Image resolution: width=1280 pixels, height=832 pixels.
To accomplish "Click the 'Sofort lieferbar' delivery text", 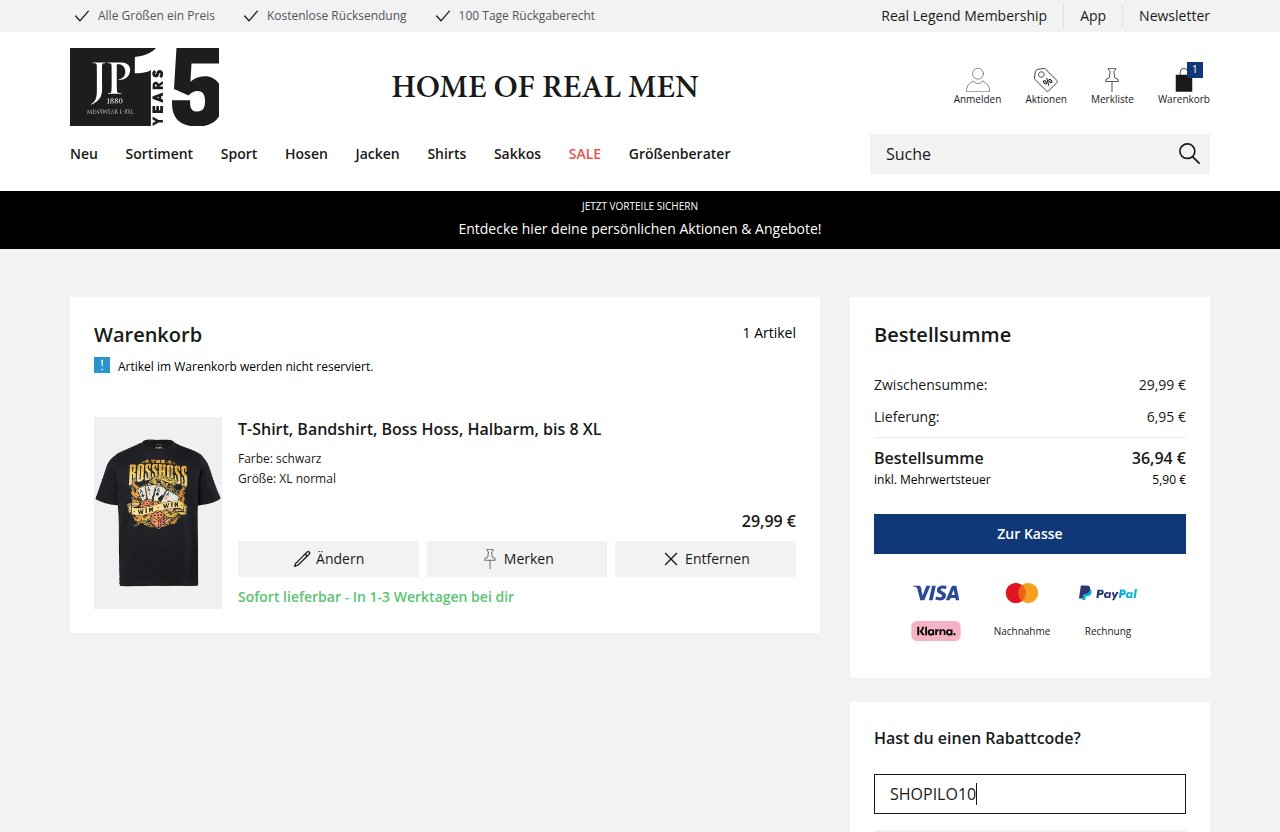I will coord(376,597).
